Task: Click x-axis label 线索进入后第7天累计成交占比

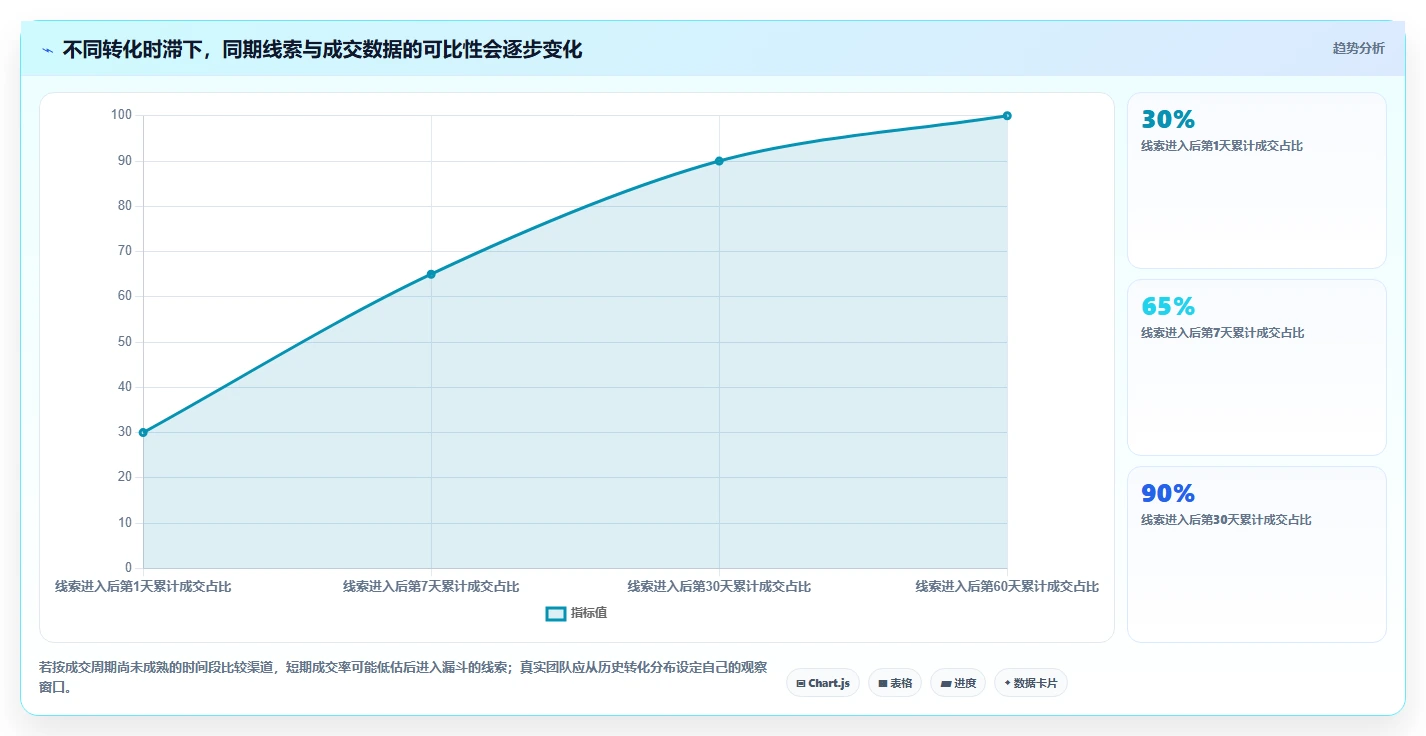Action: [x=431, y=587]
